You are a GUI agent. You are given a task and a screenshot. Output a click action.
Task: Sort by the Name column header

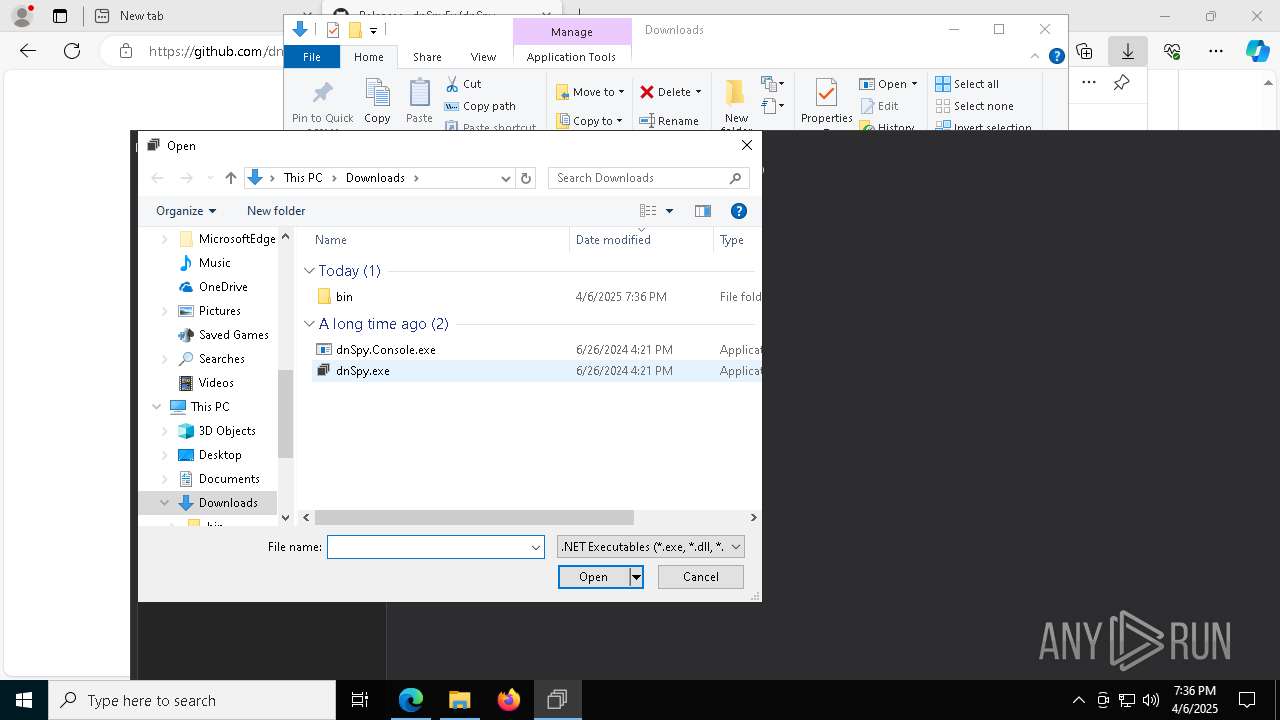point(331,240)
